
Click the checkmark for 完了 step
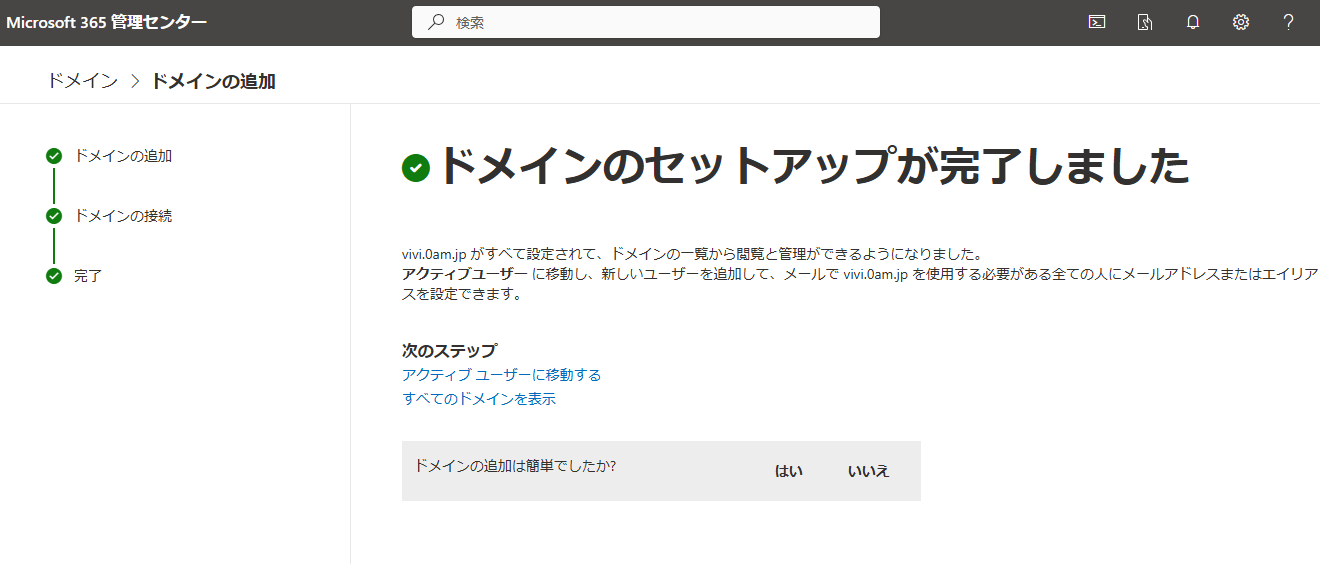[54, 276]
